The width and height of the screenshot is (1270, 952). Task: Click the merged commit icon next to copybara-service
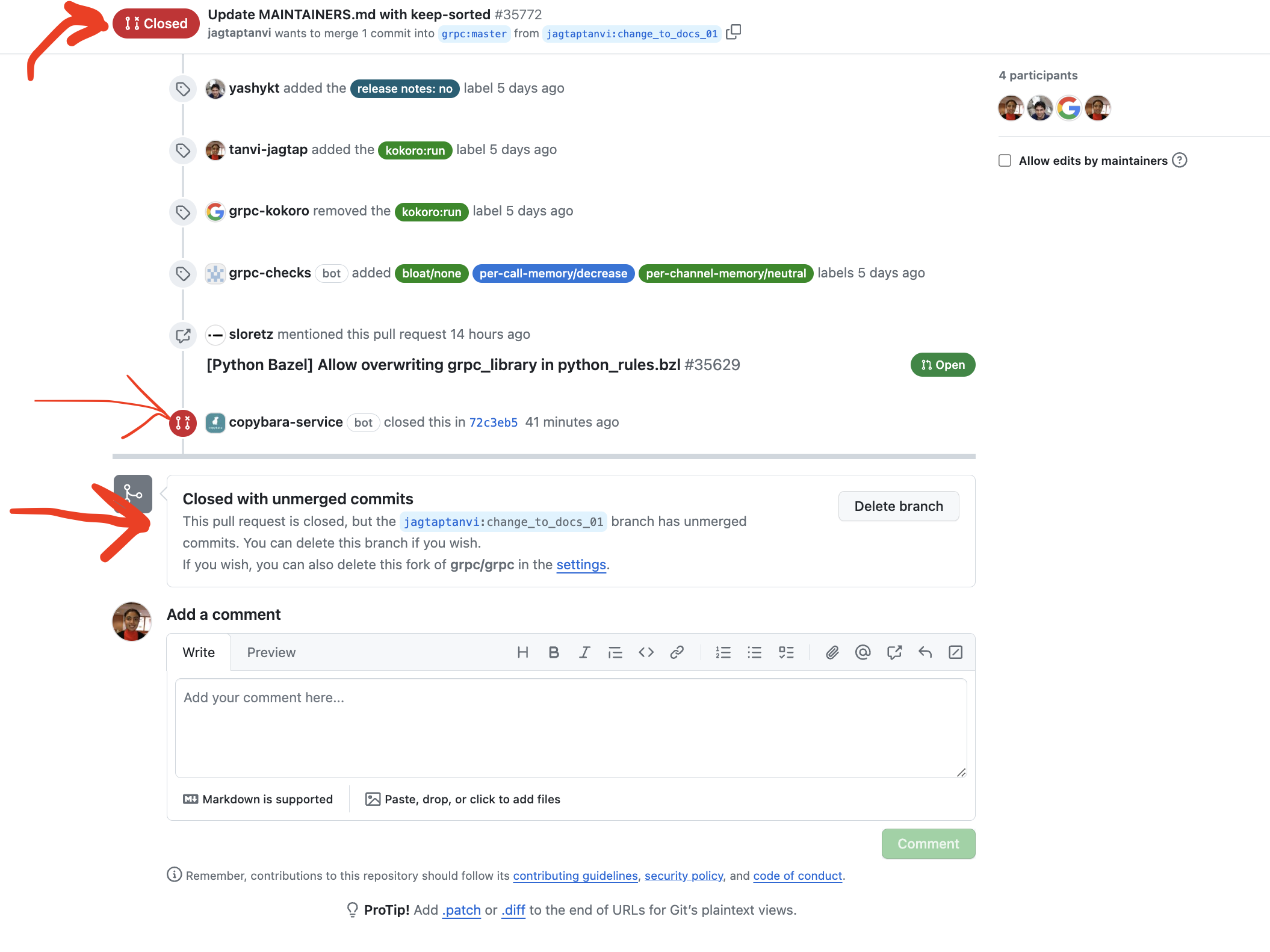182,421
